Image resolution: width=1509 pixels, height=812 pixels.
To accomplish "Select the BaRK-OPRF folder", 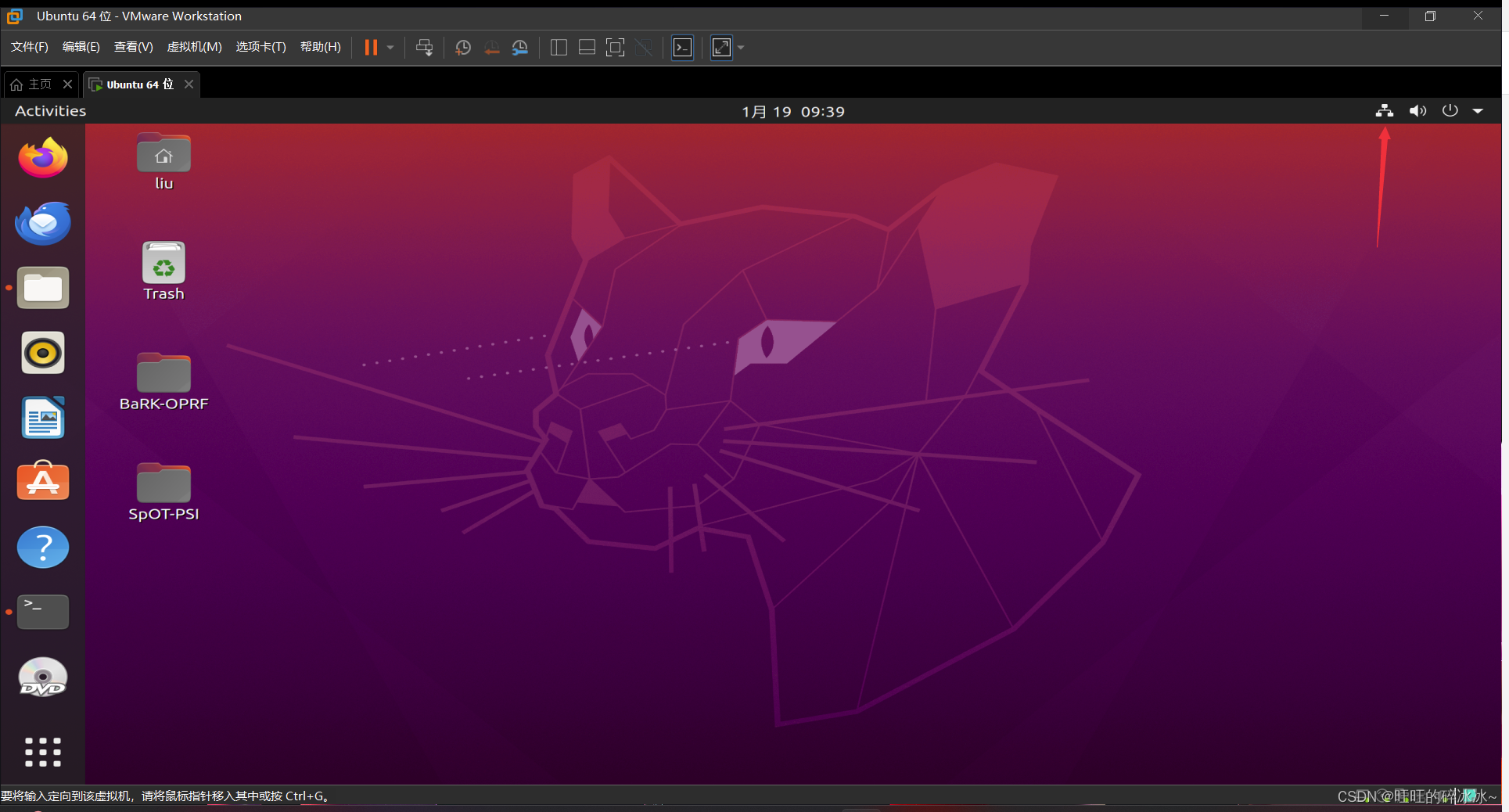I will pos(163,382).
